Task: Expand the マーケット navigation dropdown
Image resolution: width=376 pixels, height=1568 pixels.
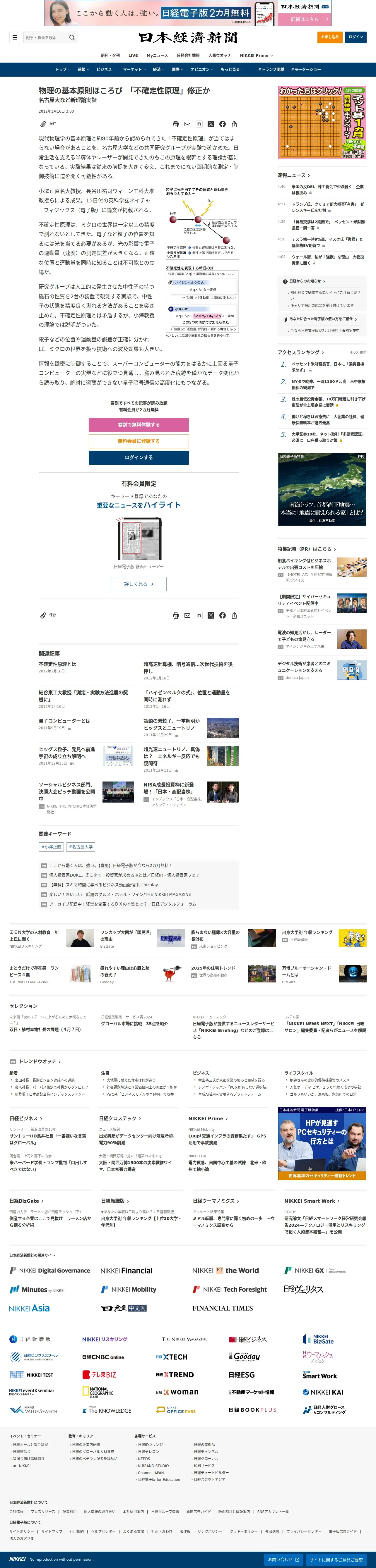Action: tap(134, 69)
